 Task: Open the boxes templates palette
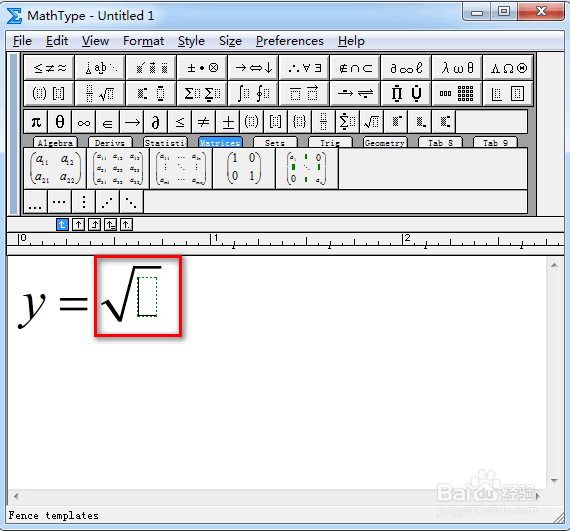(508, 93)
